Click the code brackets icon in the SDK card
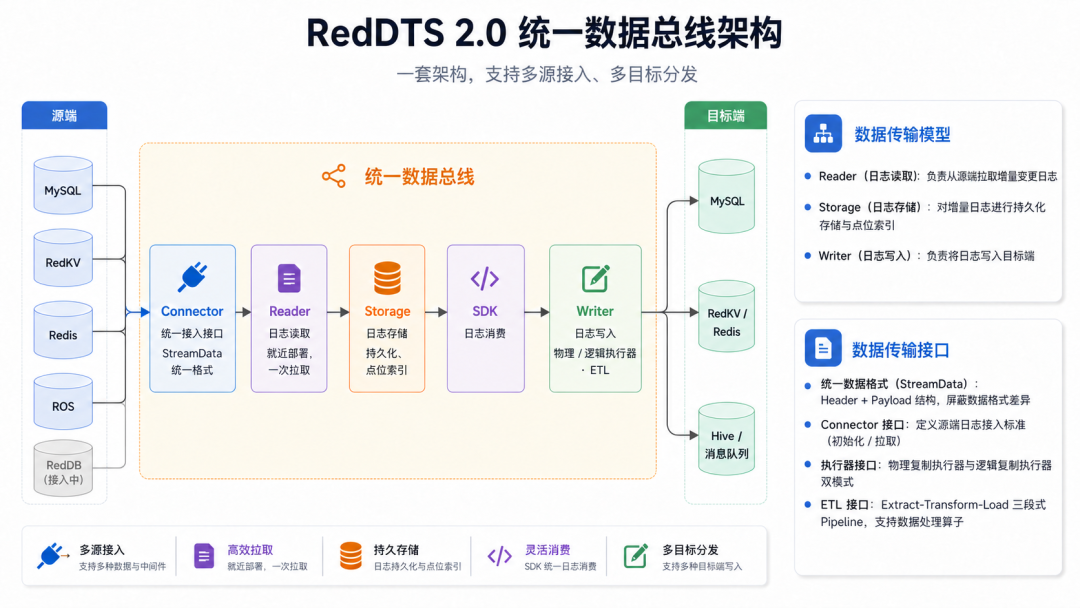The width and height of the screenshot is (1080, 608). [x=485, y=278]
